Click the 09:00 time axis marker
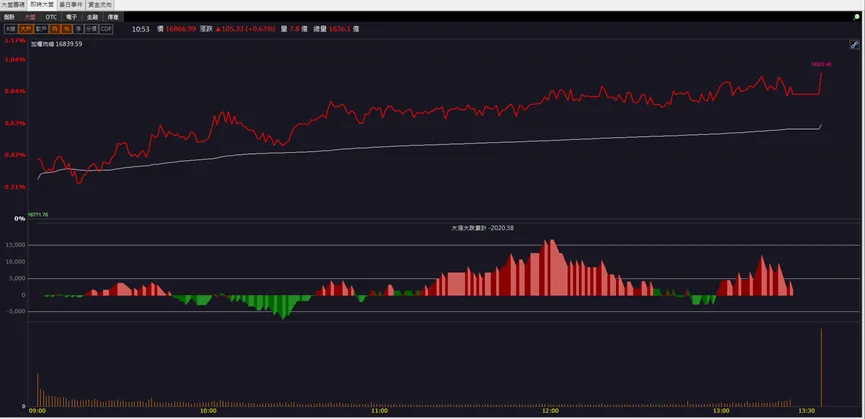 (38, 411)
